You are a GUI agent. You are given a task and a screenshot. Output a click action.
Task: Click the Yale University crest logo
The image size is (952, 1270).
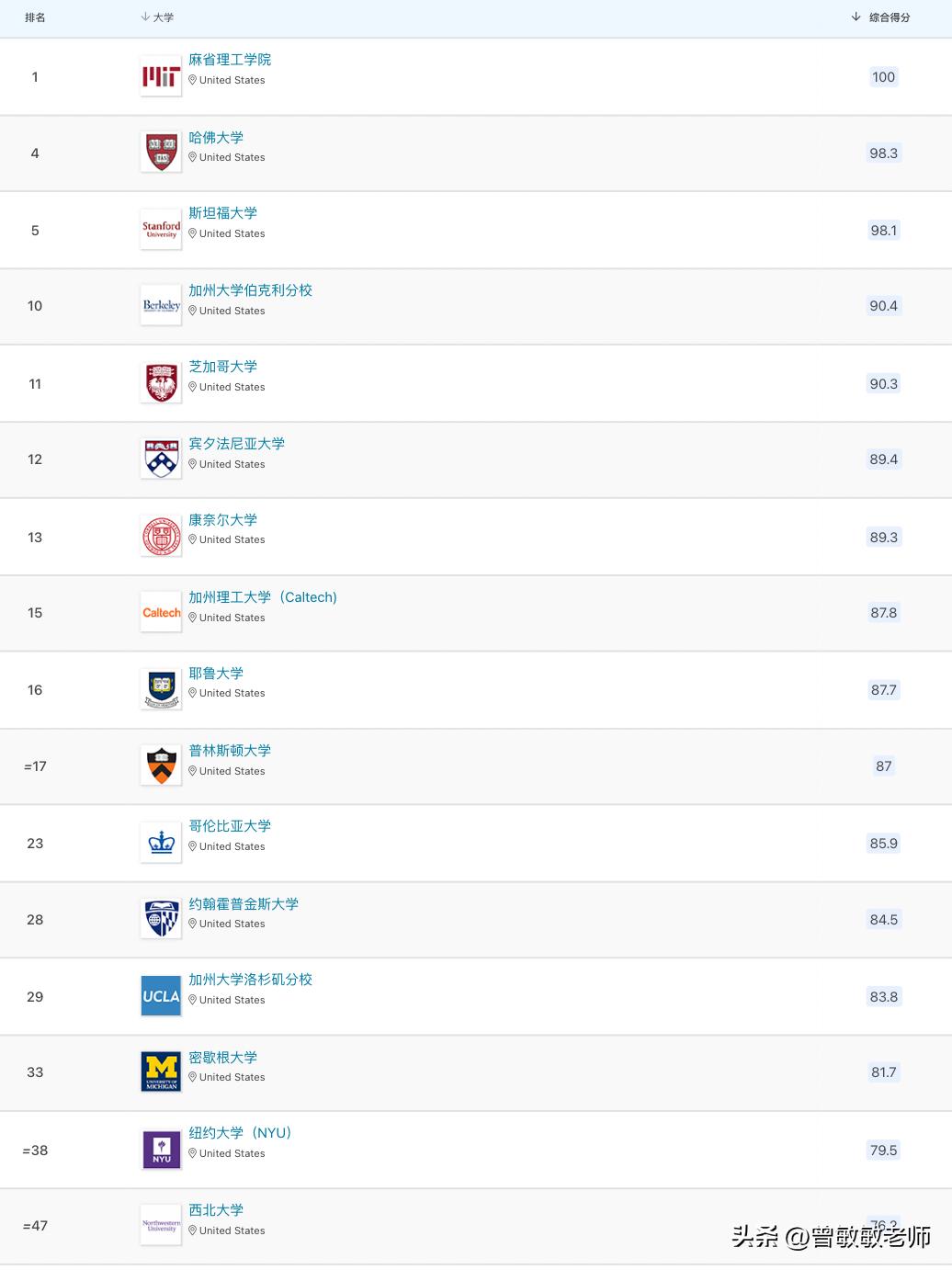click(x=161, y=689)
